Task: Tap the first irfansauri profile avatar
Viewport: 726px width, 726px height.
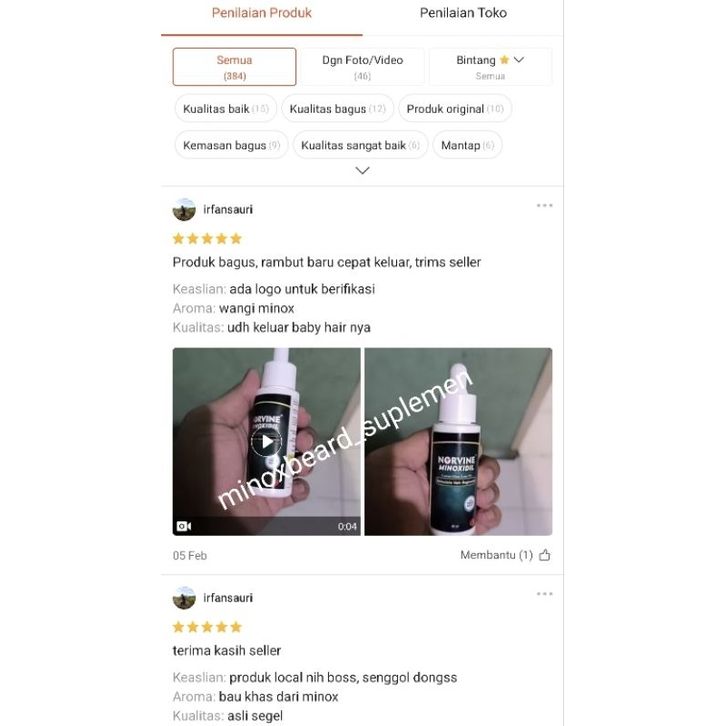Action: 184,209
